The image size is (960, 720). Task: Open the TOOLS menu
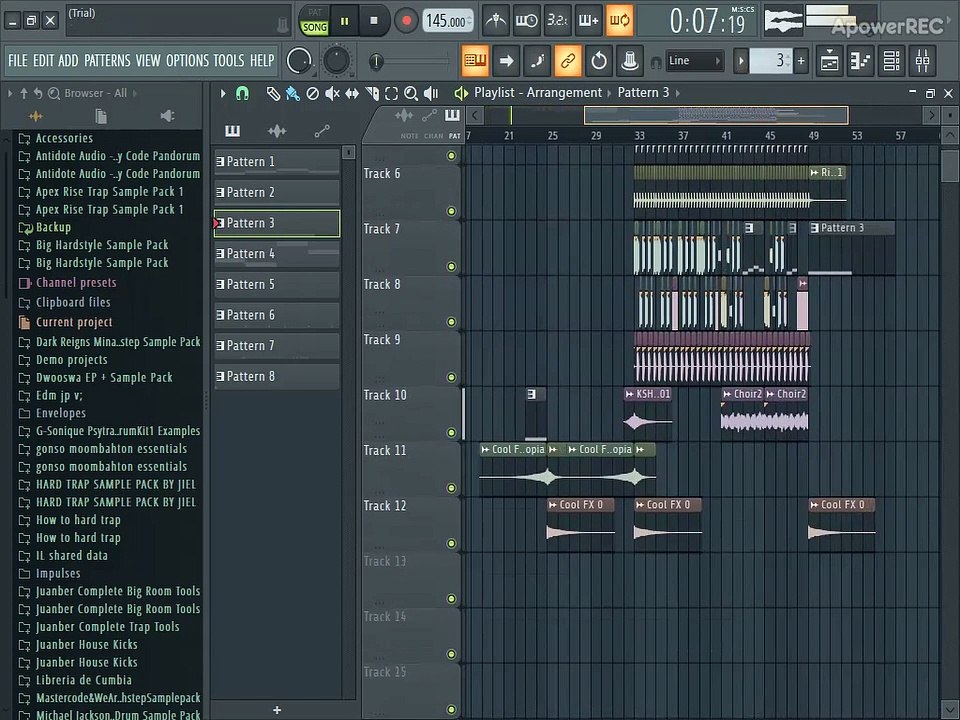[229, 61]
